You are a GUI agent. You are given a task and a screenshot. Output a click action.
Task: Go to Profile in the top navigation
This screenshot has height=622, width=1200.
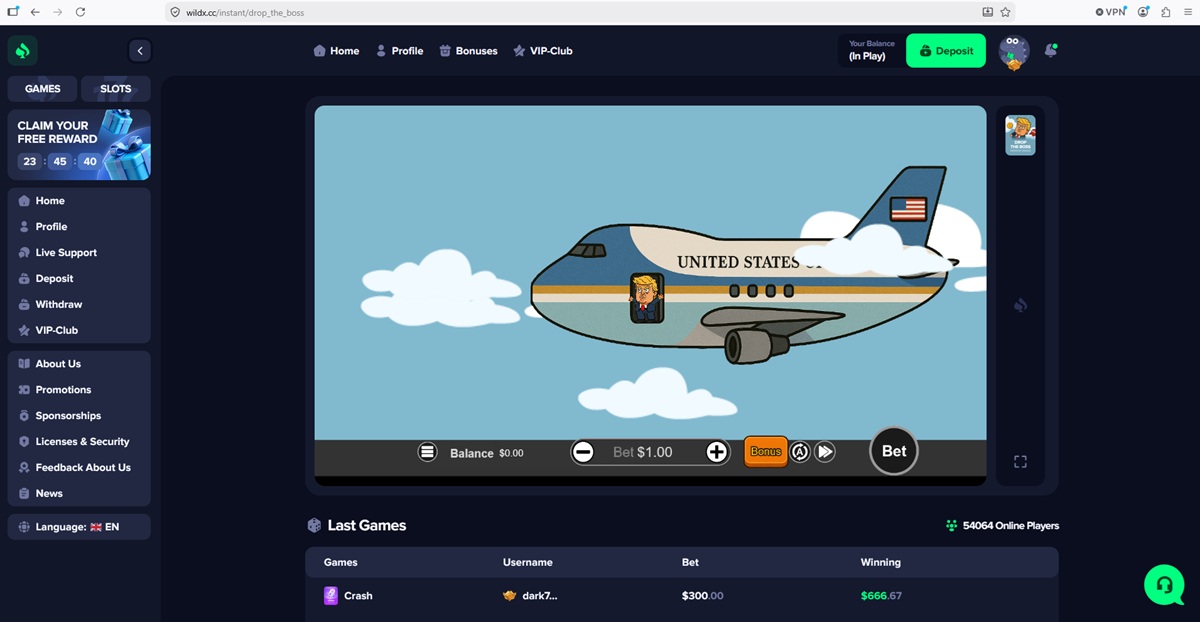(x=399, y=51)
